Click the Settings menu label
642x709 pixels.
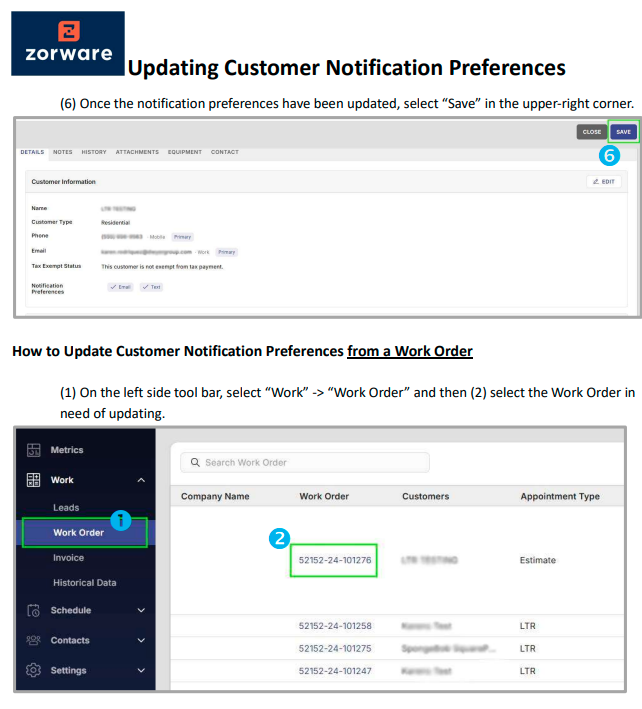click(x=68, y=670)
